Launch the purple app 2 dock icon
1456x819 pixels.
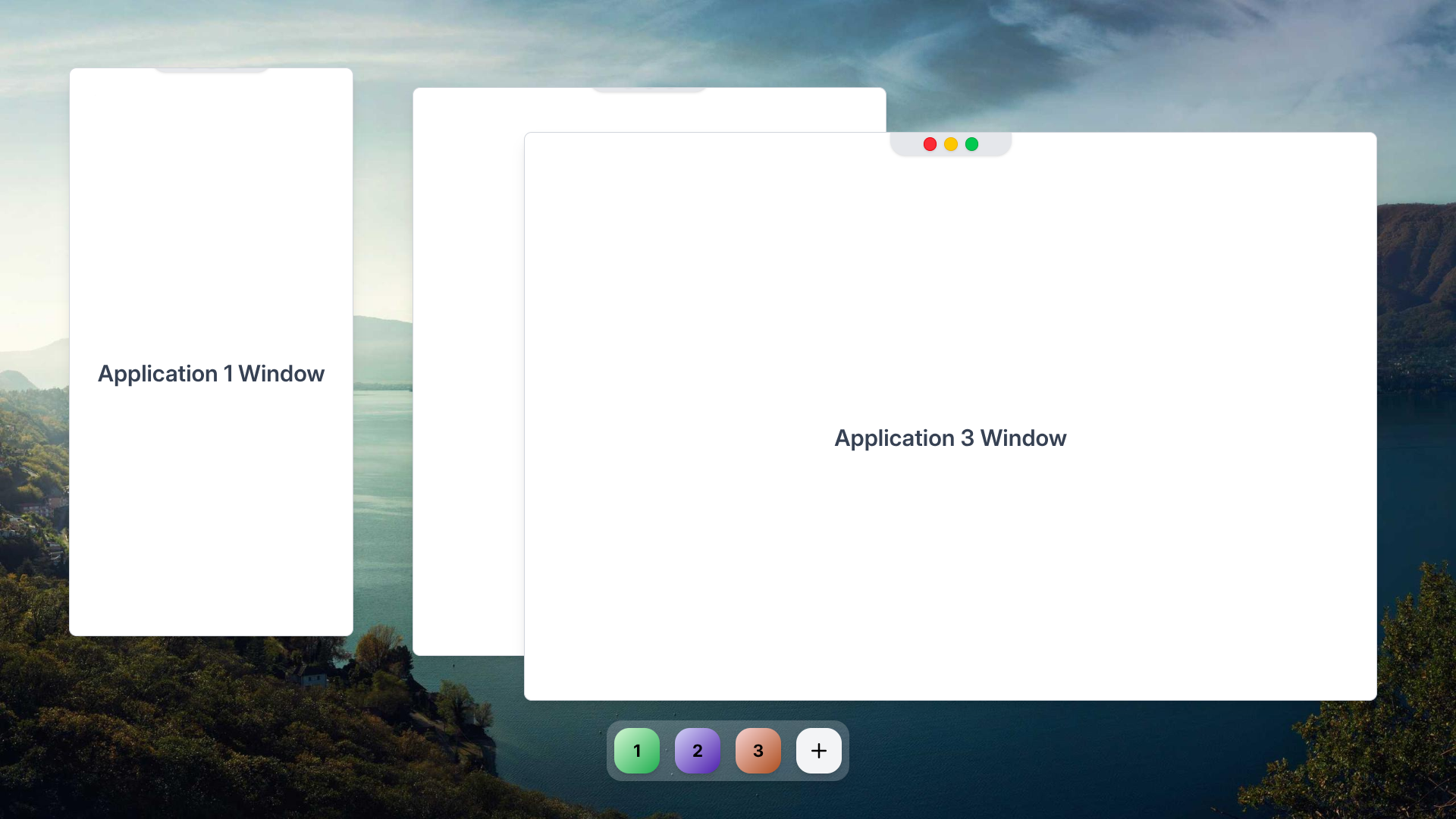point(697,751)
